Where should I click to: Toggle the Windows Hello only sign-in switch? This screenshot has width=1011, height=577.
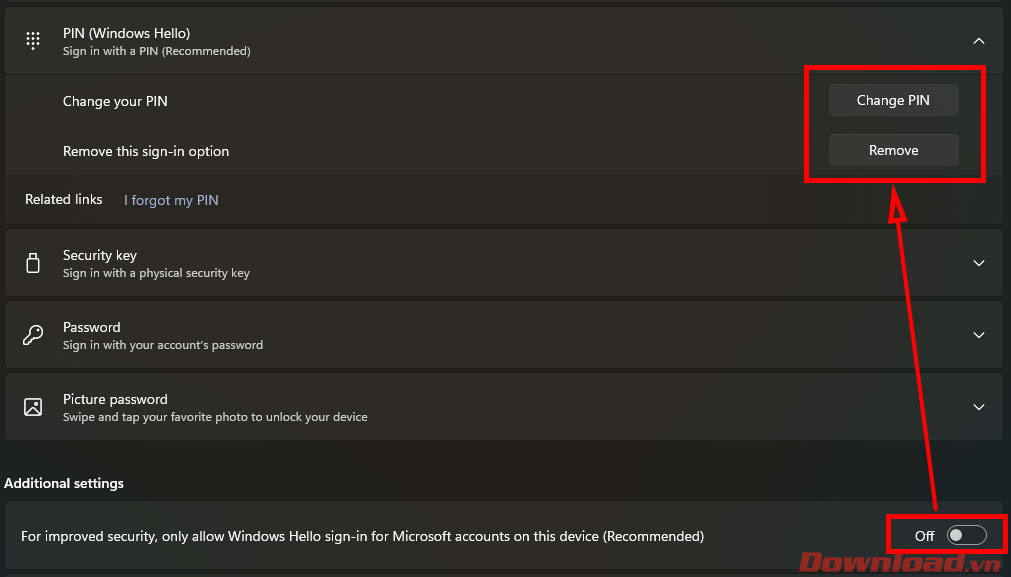[966, 536]
